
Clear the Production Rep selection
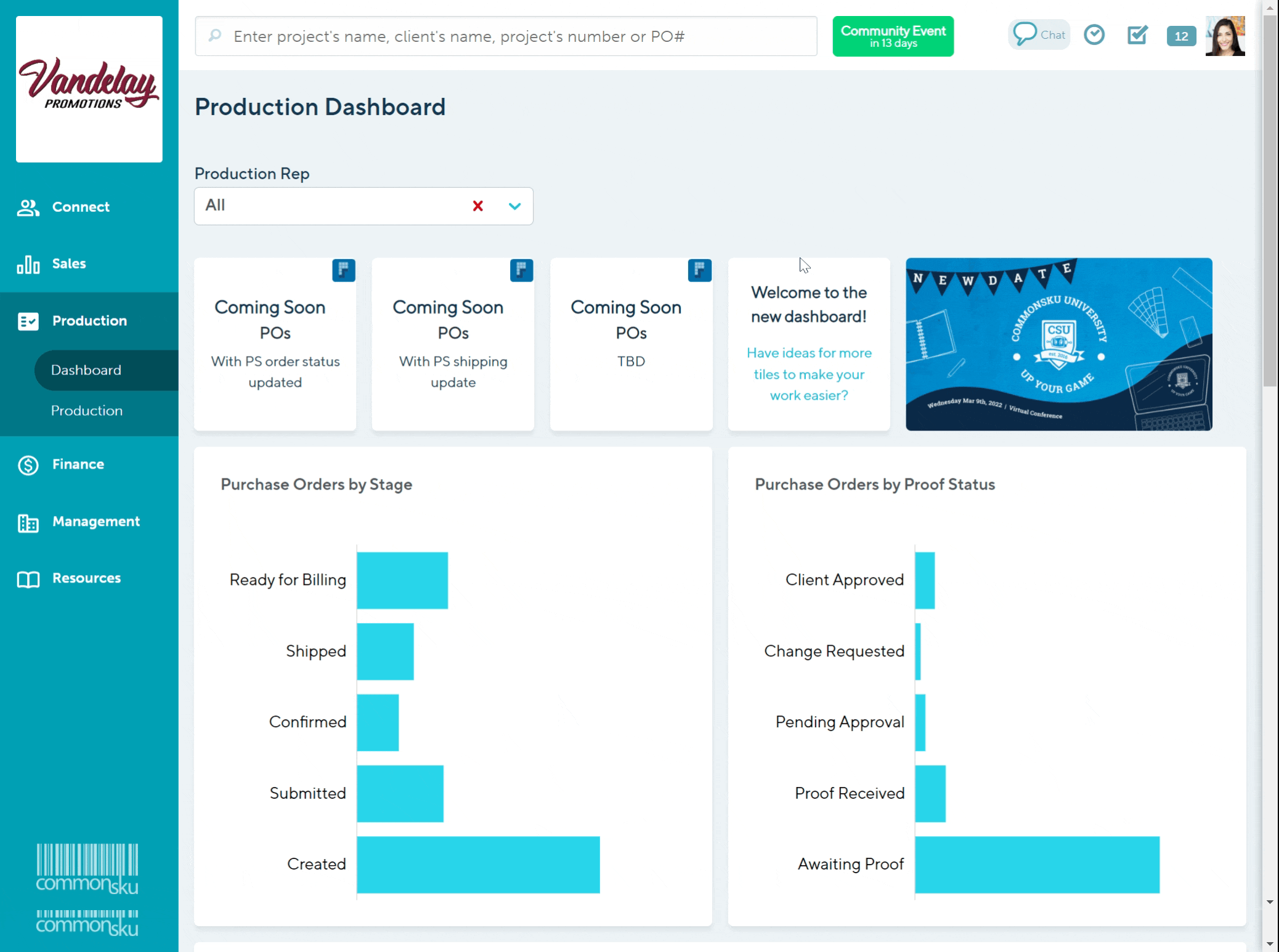point(477,206)
